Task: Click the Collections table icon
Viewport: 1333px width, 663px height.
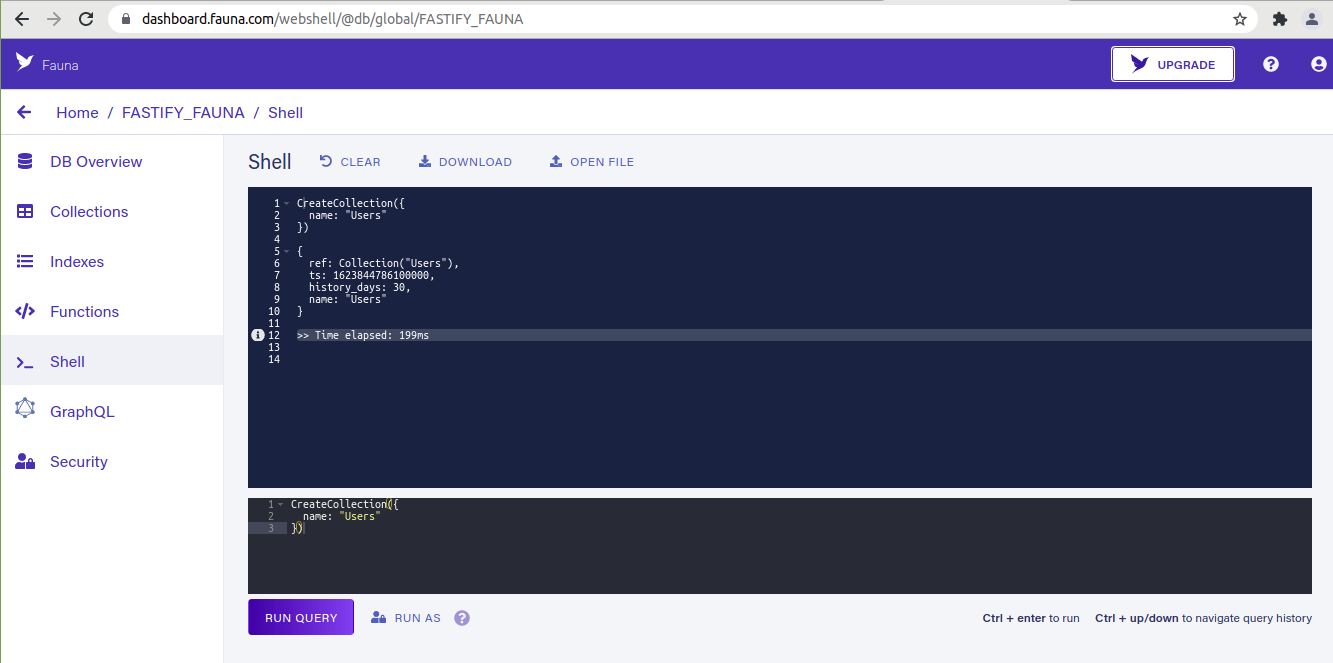Action: point(25,212)
